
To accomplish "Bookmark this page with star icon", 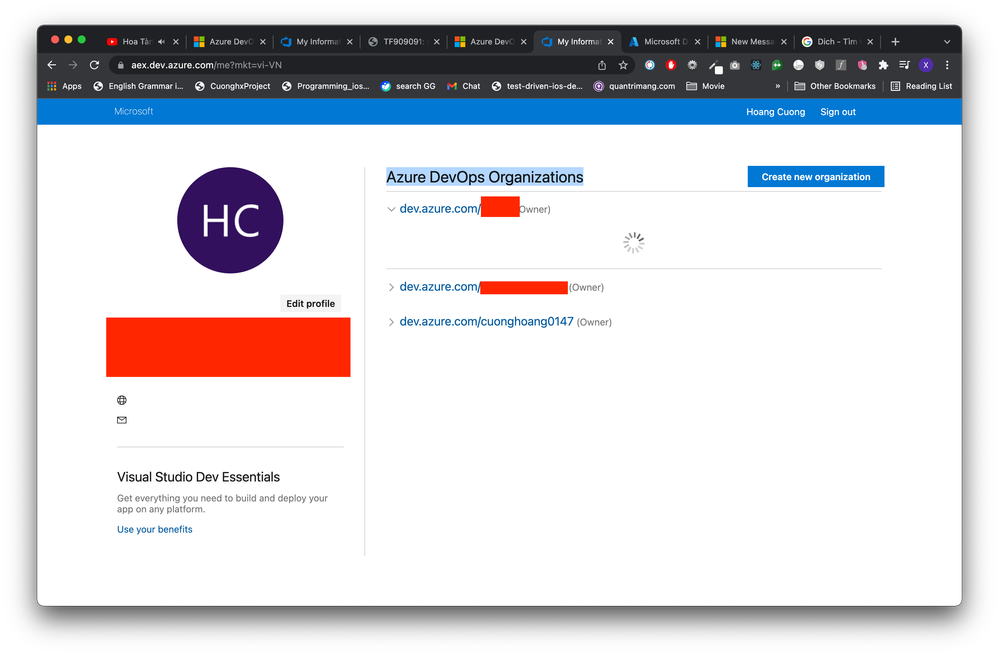I will coord(623,65).
